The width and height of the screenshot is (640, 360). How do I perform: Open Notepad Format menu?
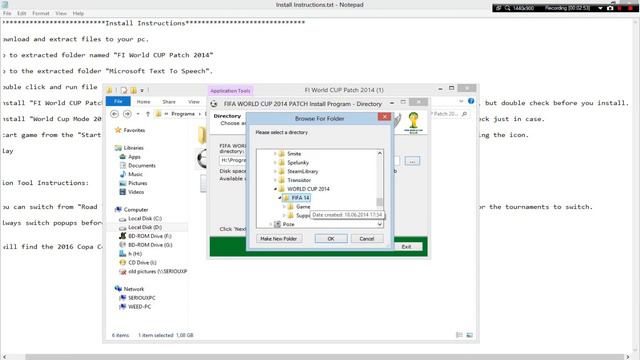(41, 13)
